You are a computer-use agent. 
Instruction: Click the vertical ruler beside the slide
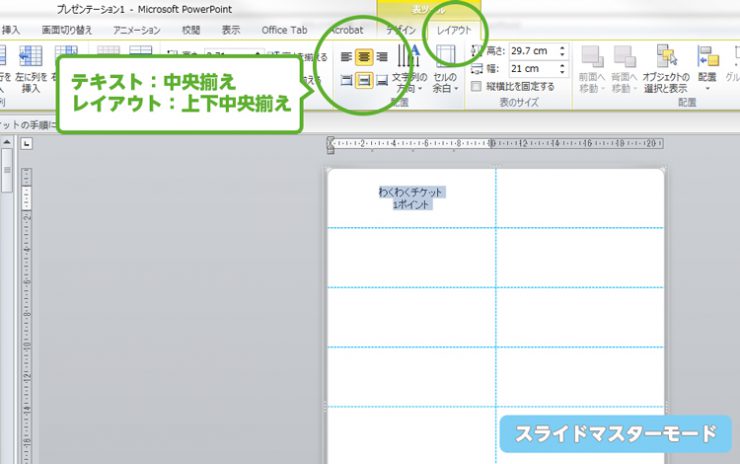coord(27,315)
